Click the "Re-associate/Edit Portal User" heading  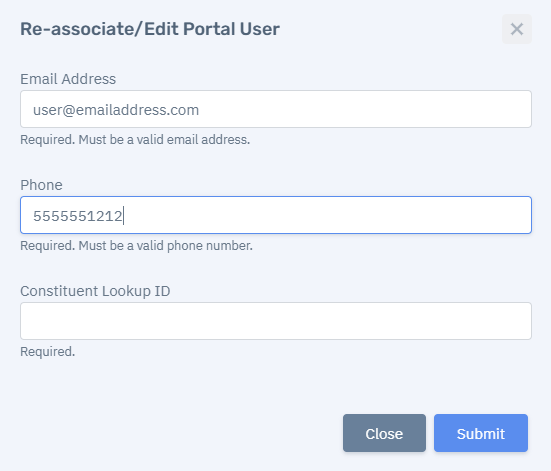pos(150,29)
